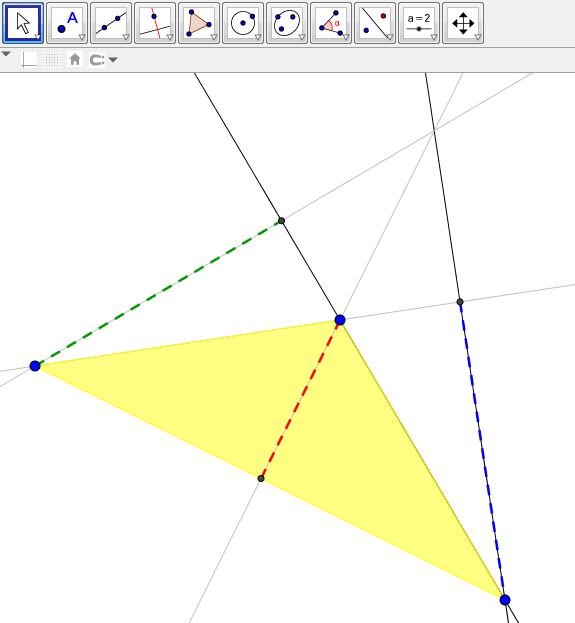Expand the Polygon tool submenu arrow
This screenshot has height=623, width=575.
pos(214,37)
